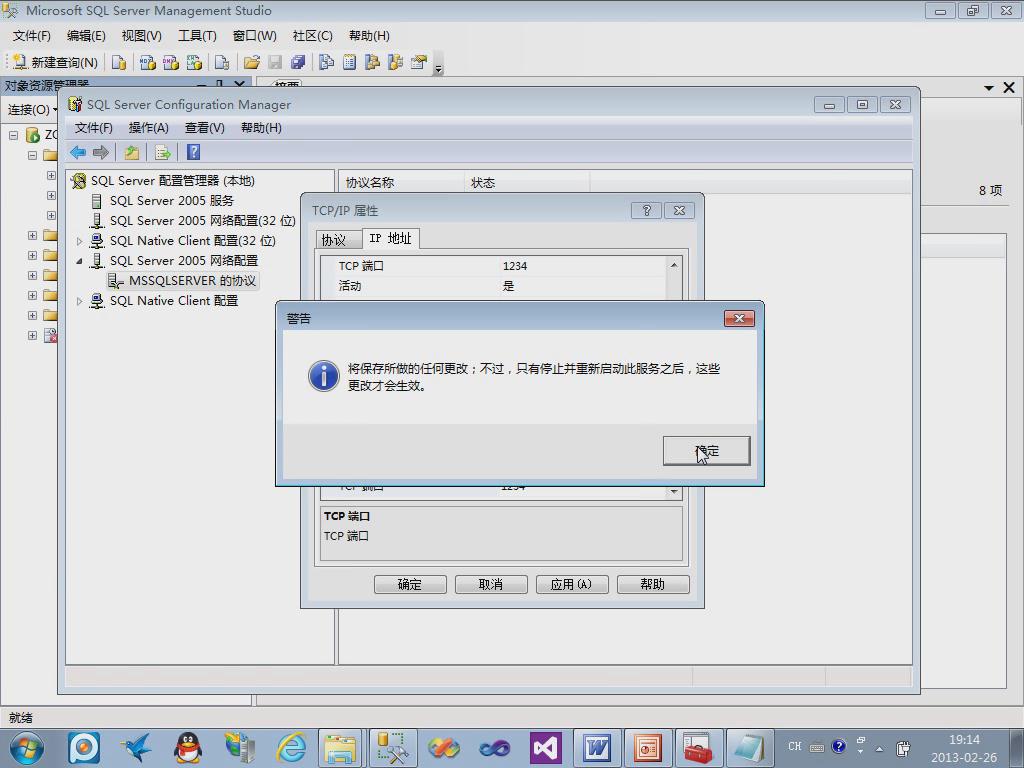Click the DMX query icon in SSMS toolbar
Screen dimensions: 1024x768
click(170, 62)
